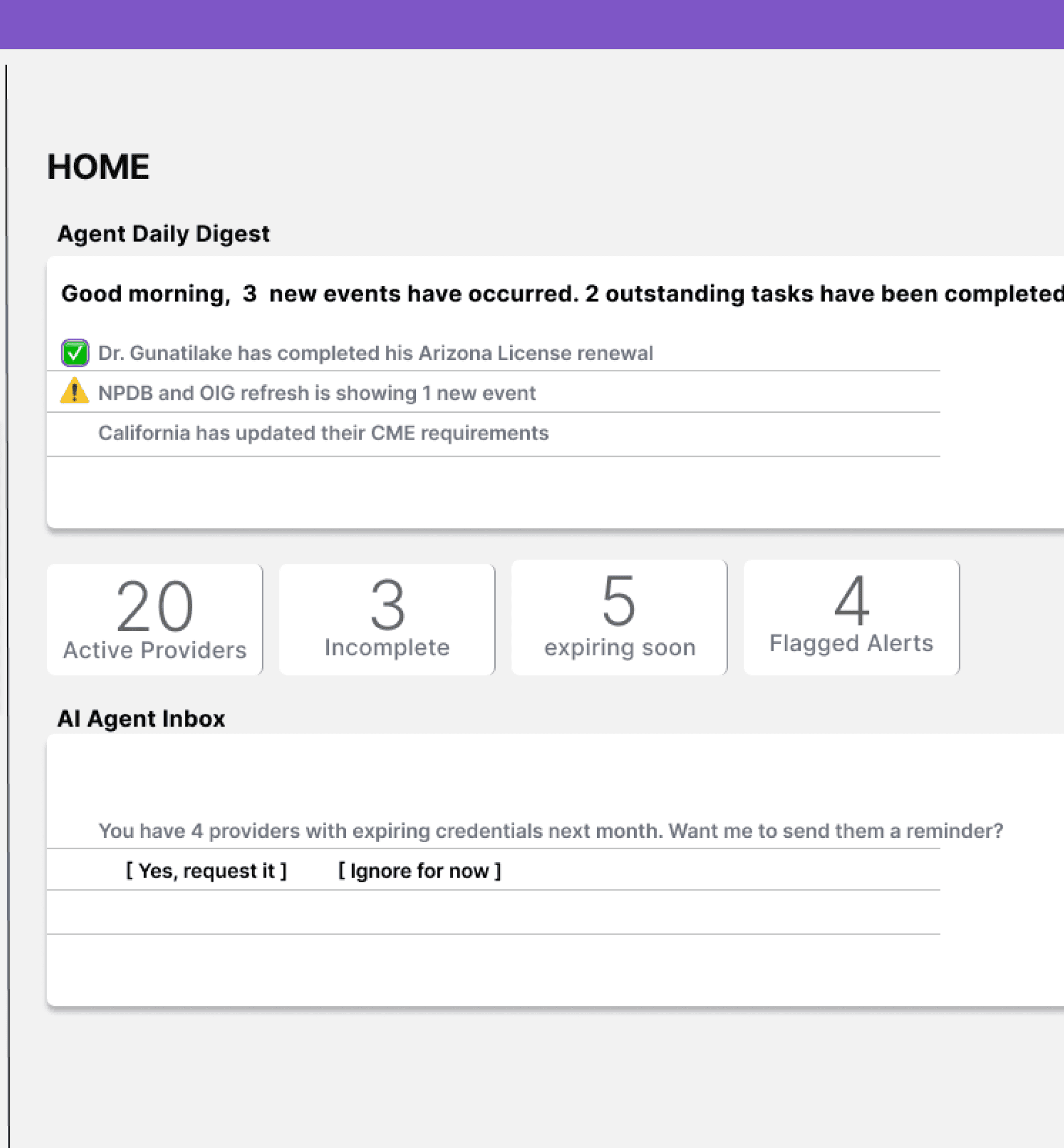Click the empty area below the California digest item

pos(493,491)
